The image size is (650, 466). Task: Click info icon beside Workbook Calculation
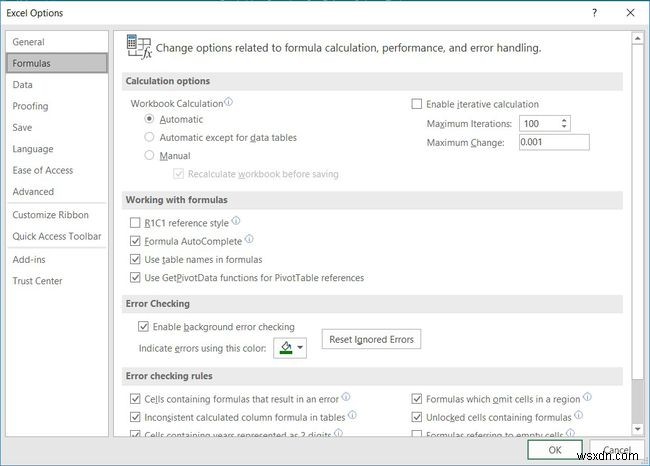(x=229, y=102)
